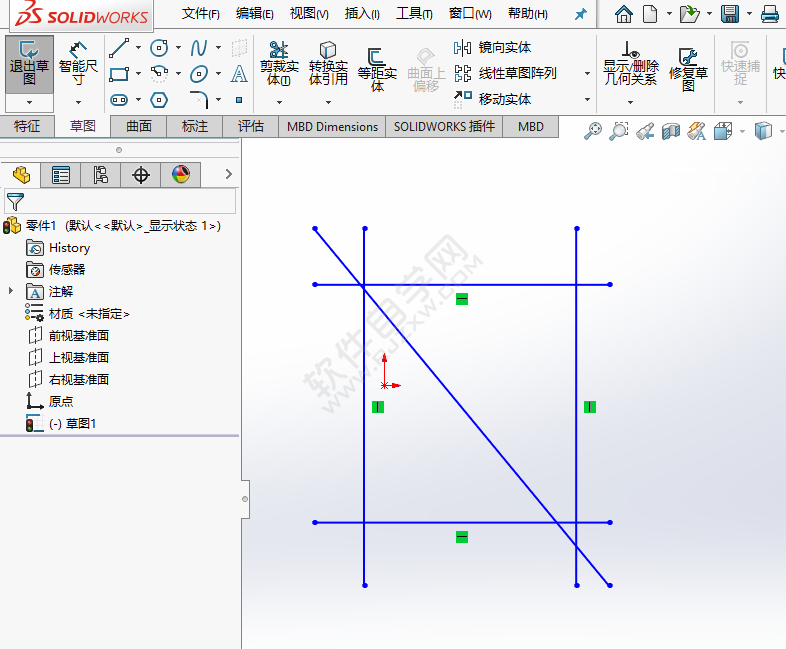Click Move Entities (移动实体)
The height and width of the screenshot is (649, 786).
tap(492, 99)
